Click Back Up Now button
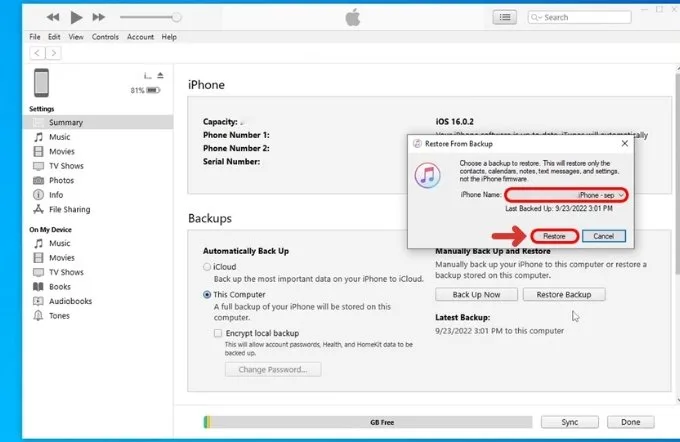 click(x=476, y=295)
